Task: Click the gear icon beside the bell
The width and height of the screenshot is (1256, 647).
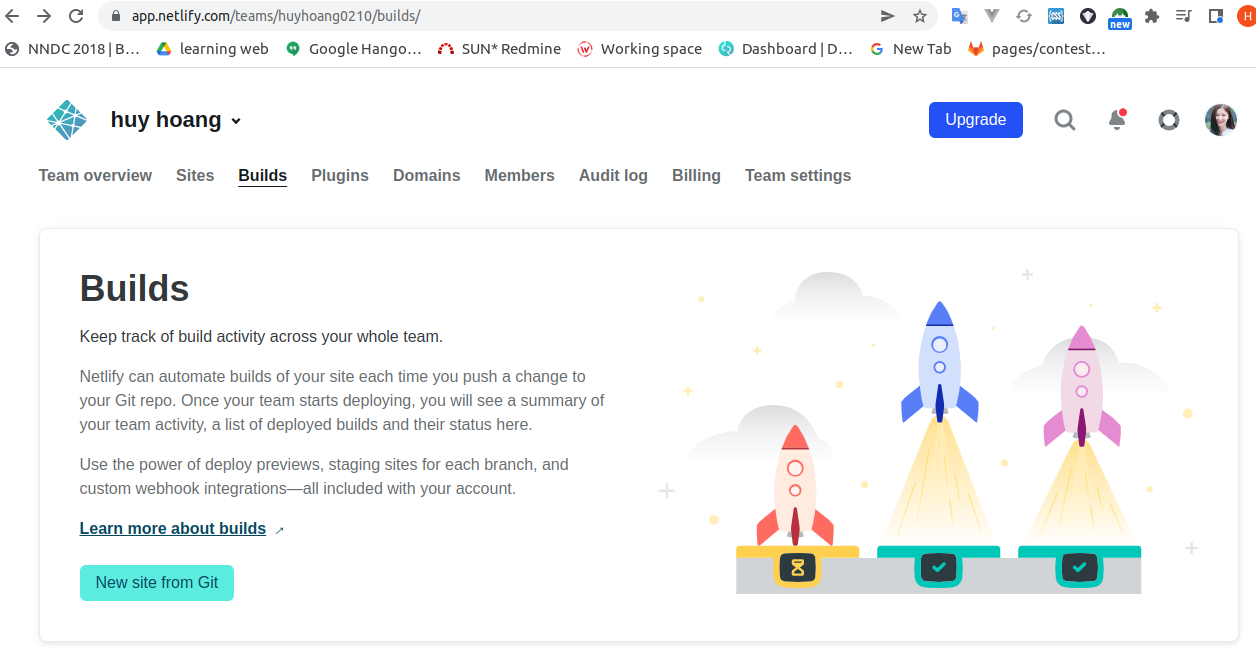Action: (1168, 120)
